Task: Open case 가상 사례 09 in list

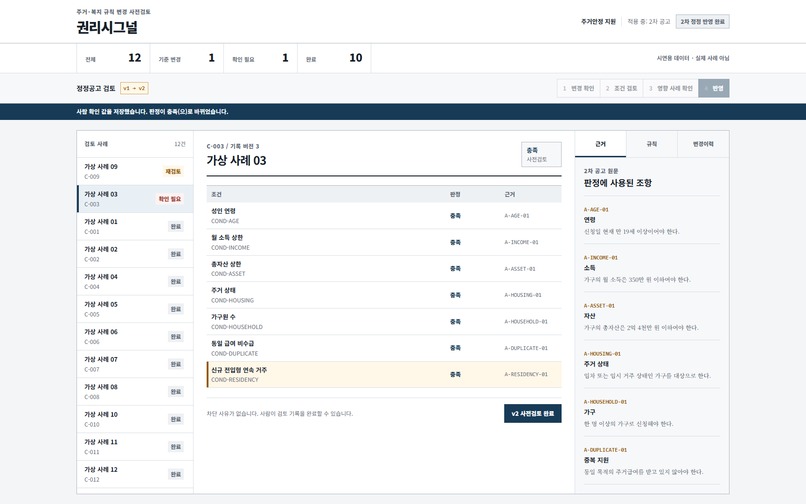Action: 135,171
